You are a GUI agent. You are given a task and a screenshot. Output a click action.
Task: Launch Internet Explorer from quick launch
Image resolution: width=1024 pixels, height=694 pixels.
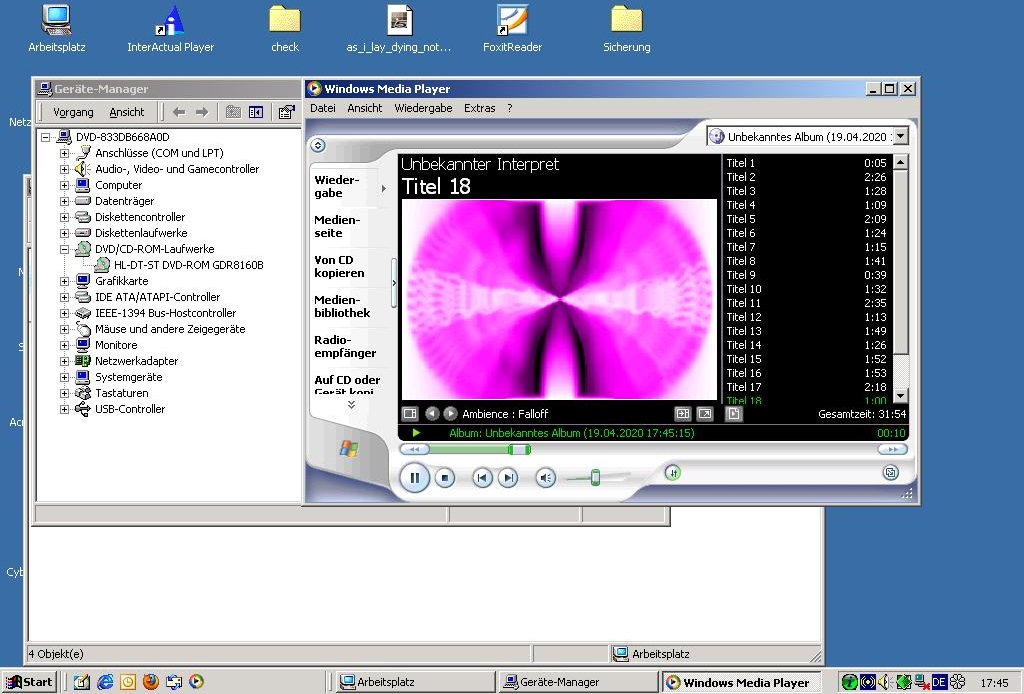(x=105, y=682)
